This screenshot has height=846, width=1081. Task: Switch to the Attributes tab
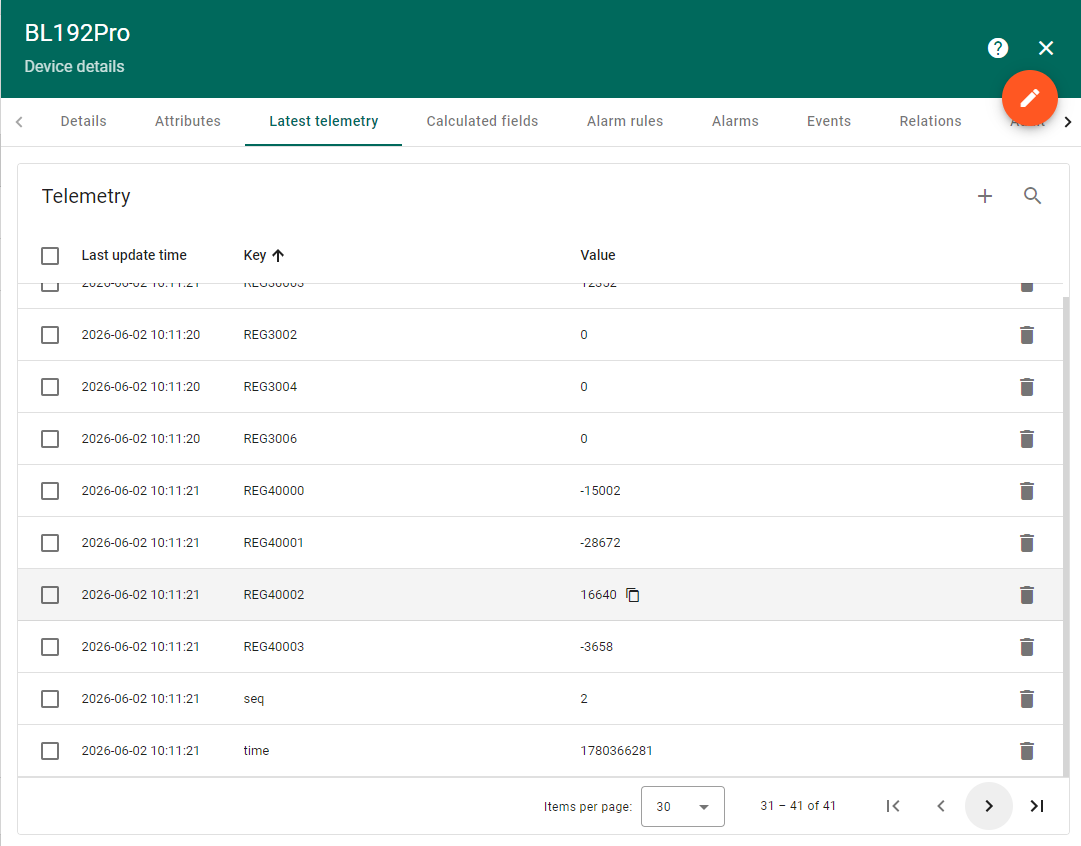[x=188, y=121]
